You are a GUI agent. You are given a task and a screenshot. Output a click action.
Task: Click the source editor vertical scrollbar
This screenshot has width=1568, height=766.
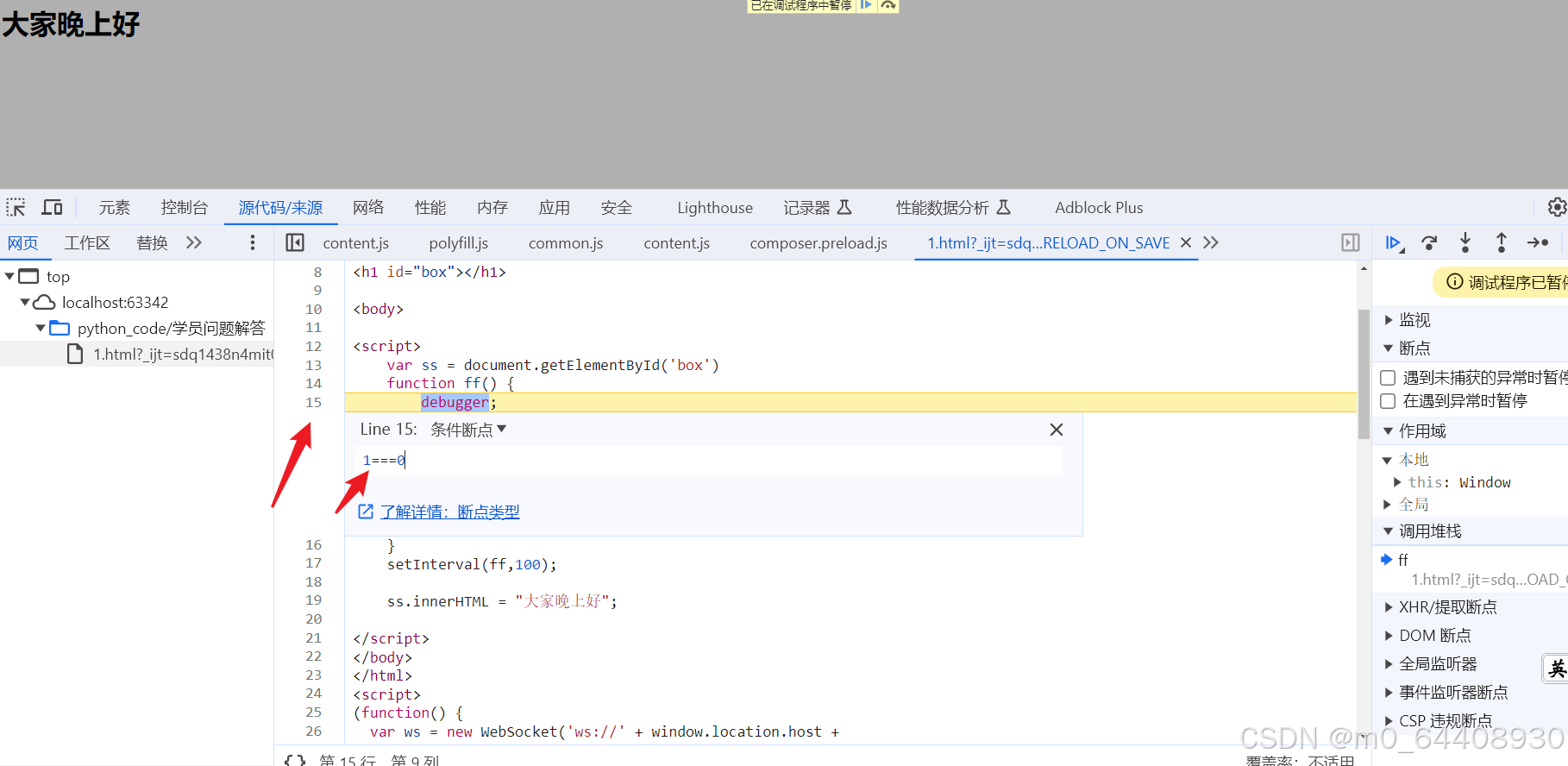(x=1364, y=374)
